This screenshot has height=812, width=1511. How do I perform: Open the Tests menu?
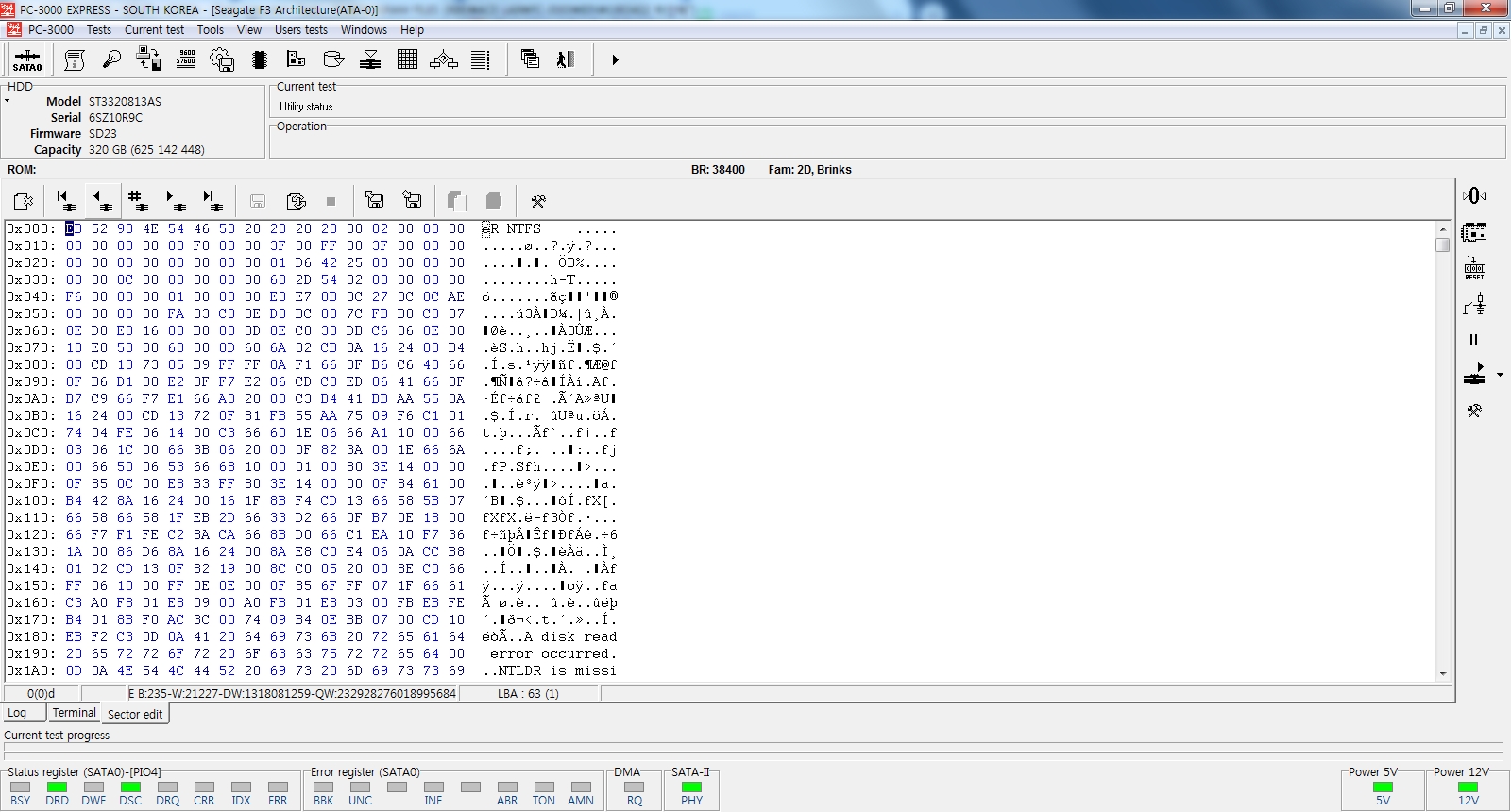point(99,29)
